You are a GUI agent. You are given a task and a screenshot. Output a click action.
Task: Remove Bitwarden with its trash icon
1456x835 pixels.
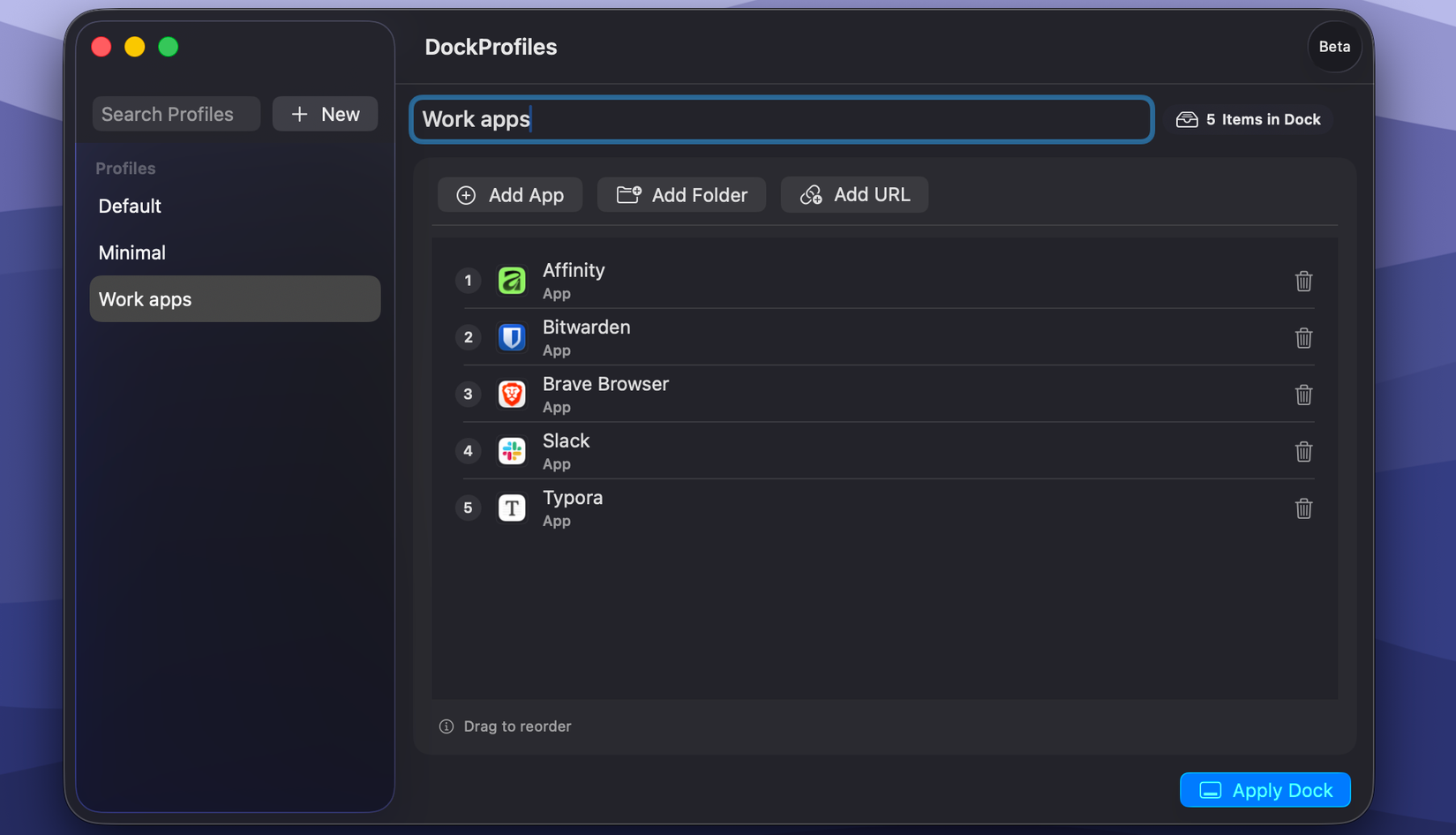pyautogui.click(x=1303, y=338)
